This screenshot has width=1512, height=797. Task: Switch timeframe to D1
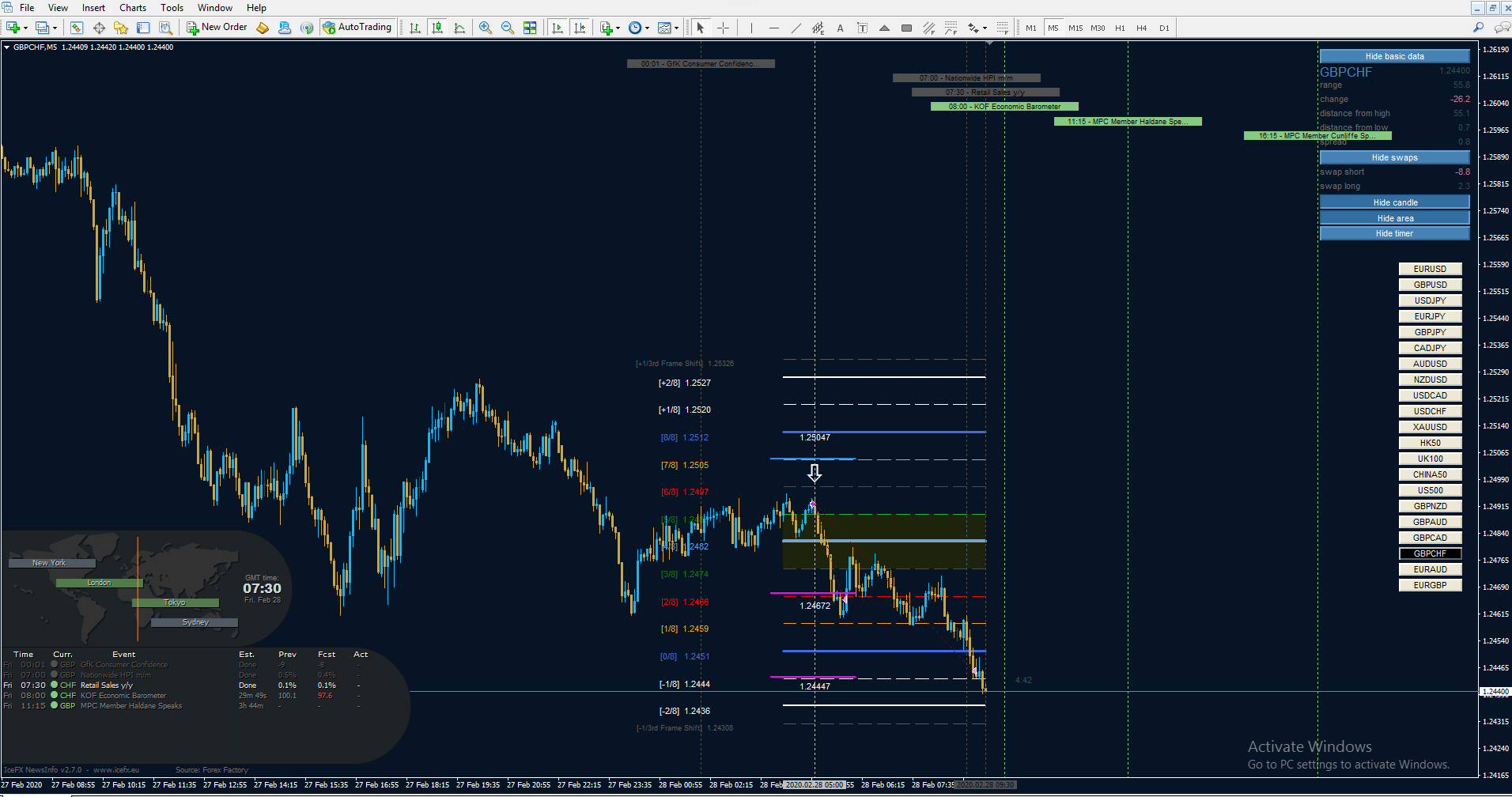[x=1164, y=28]
